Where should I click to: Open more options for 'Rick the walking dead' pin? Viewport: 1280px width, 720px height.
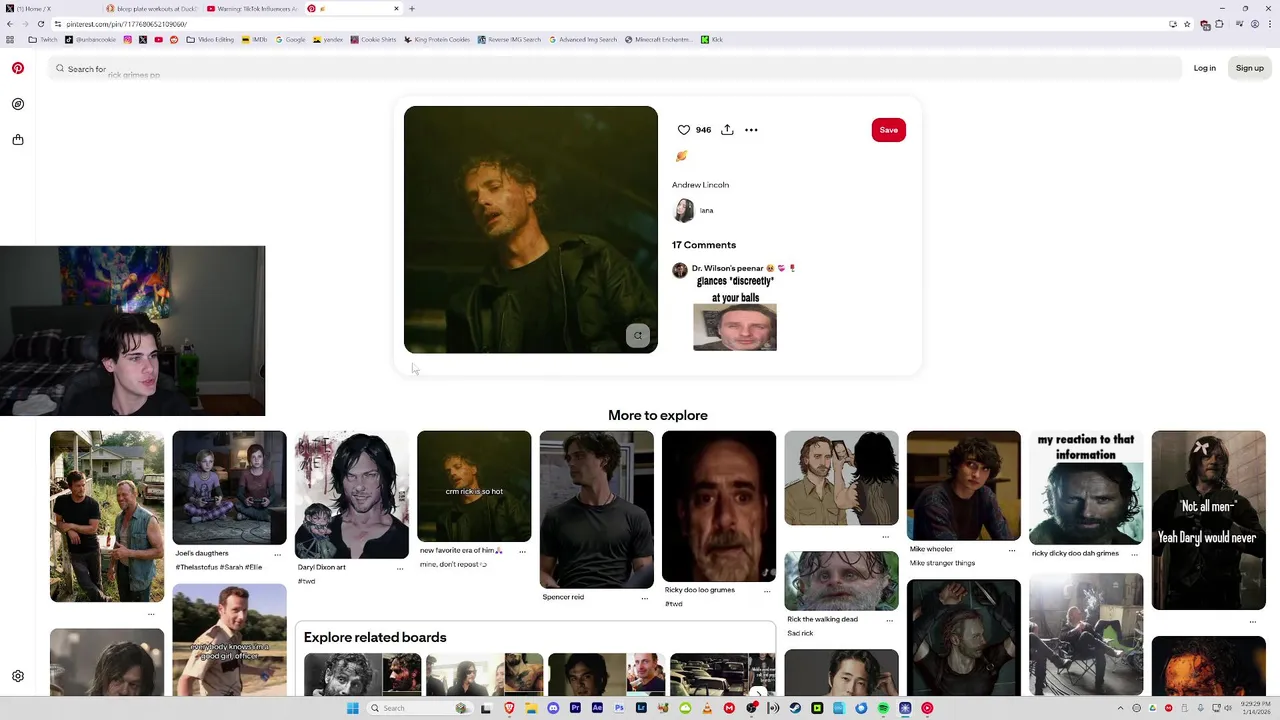889,620
